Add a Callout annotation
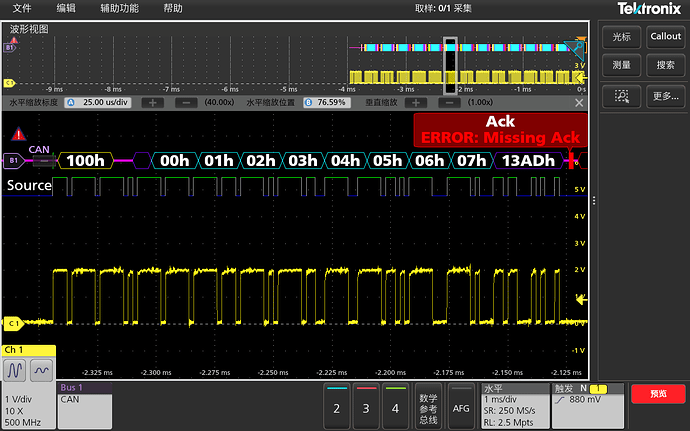 pos(665,36)
